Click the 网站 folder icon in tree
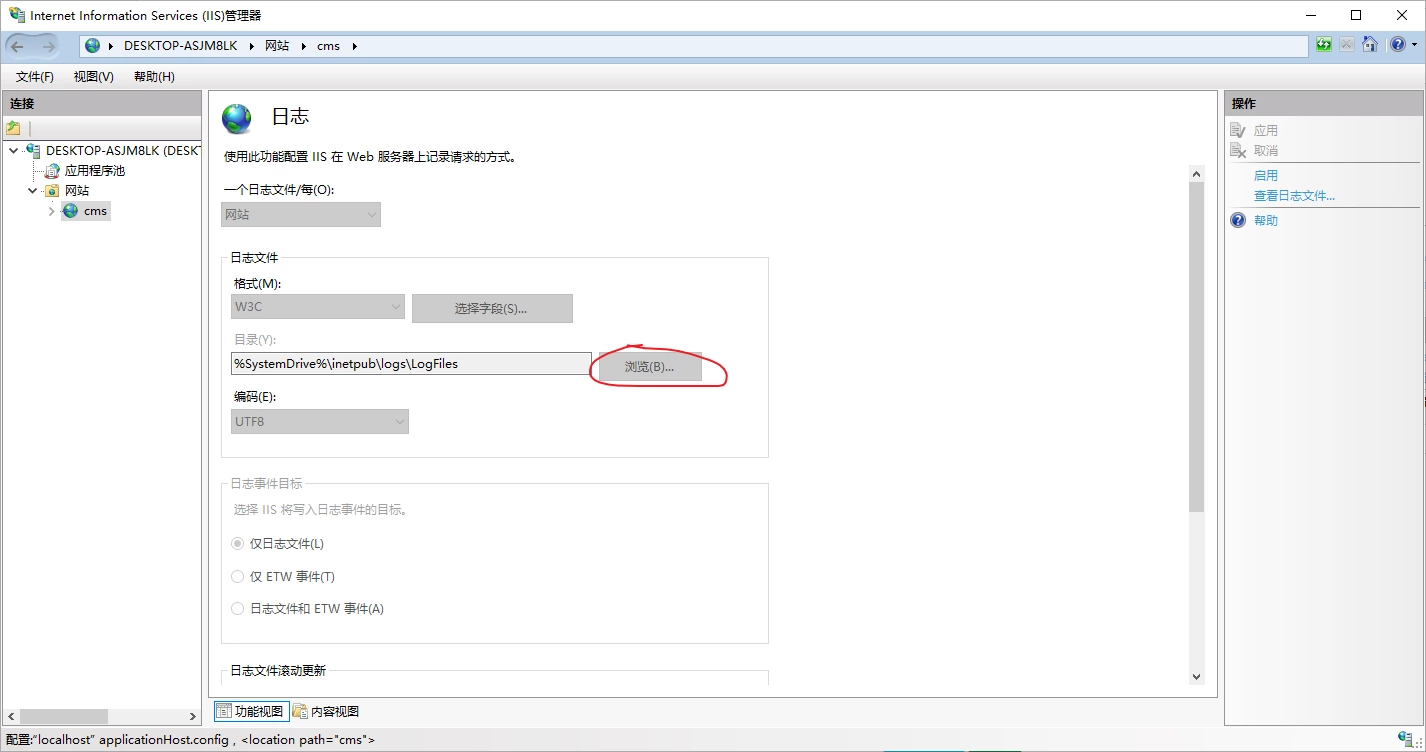 52,190
